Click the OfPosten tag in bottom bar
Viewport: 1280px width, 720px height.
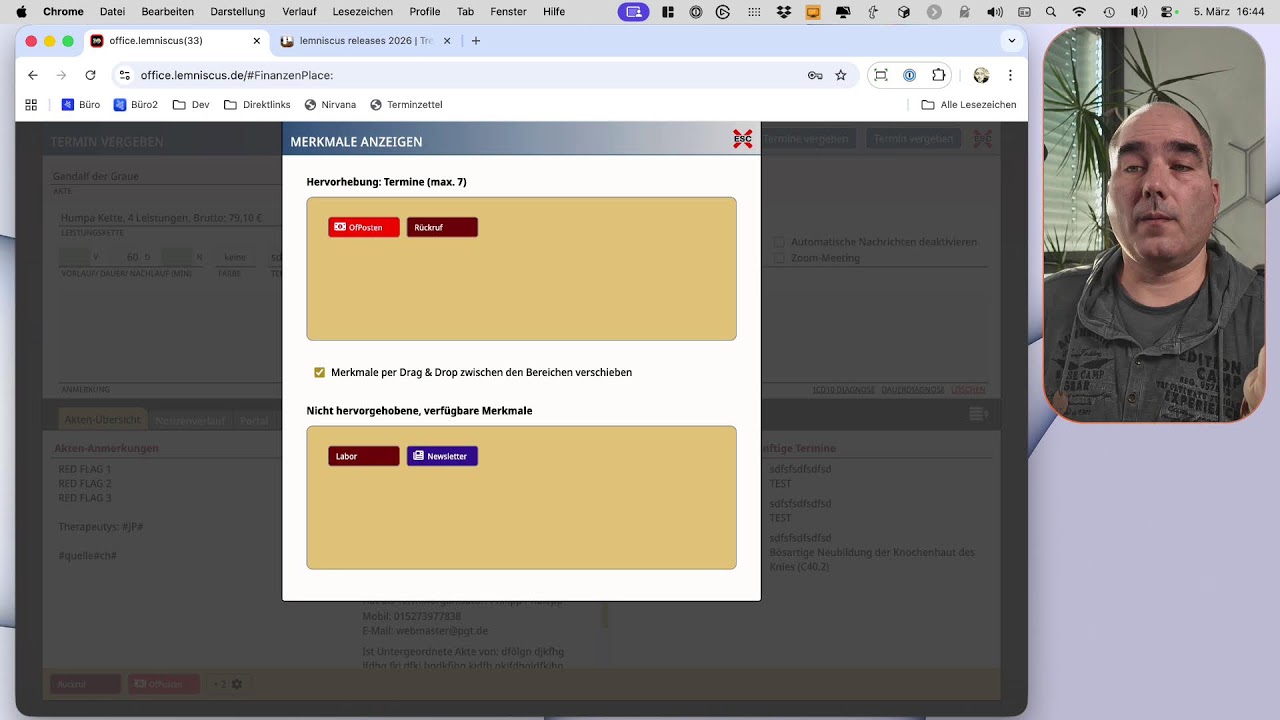pos(164,684)
